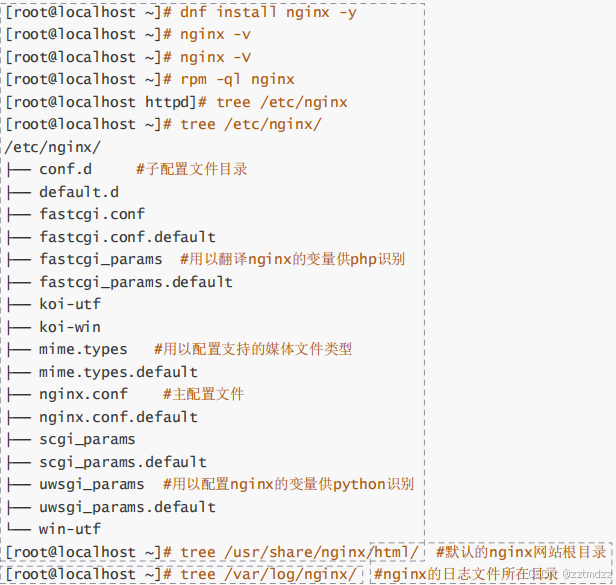Click the comment '#子配置文件目录'
This screenshot has height=585, width=616.
(192, 169)
